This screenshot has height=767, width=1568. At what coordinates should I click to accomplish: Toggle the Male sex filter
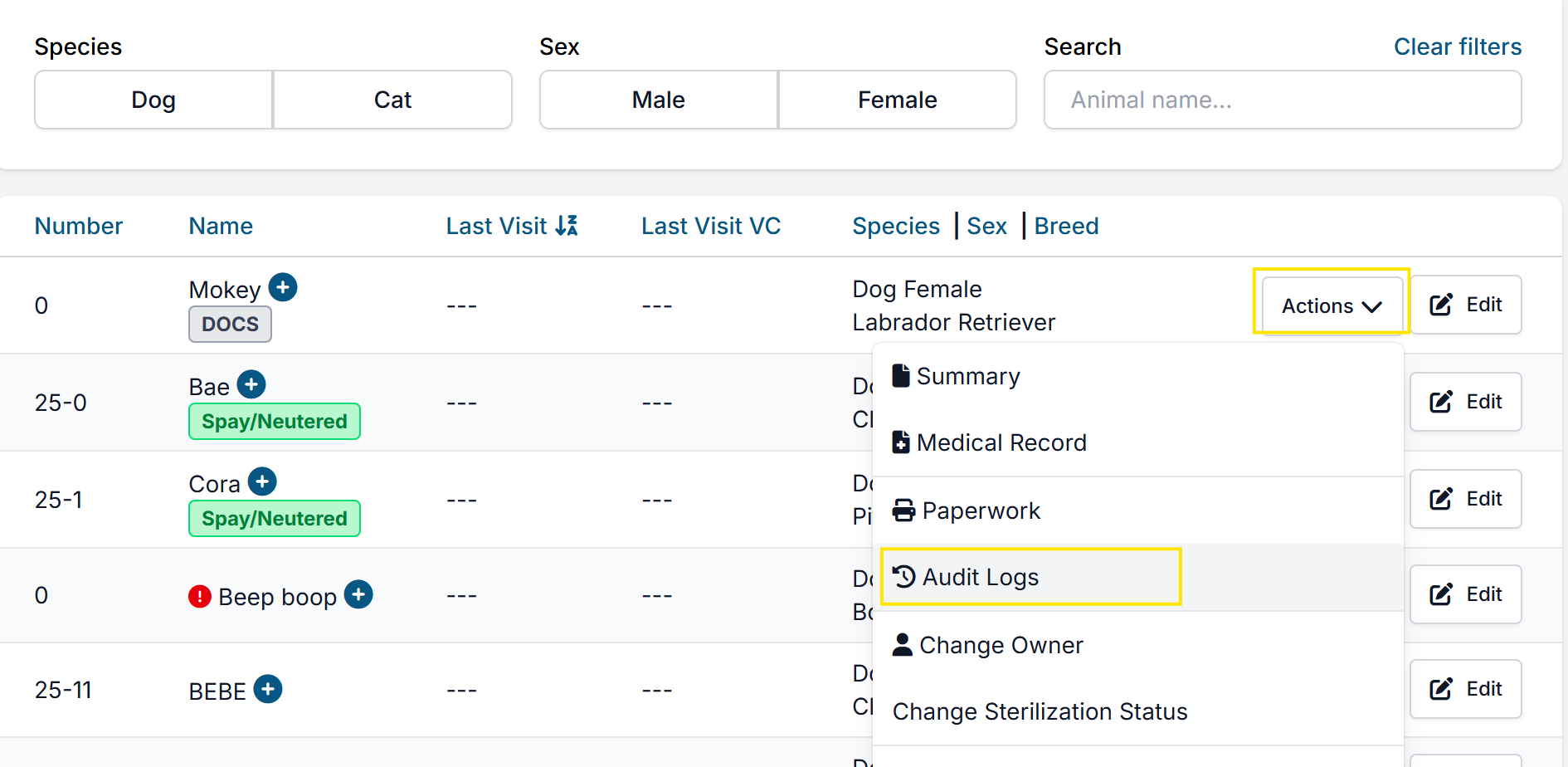(x=658, y=100)
